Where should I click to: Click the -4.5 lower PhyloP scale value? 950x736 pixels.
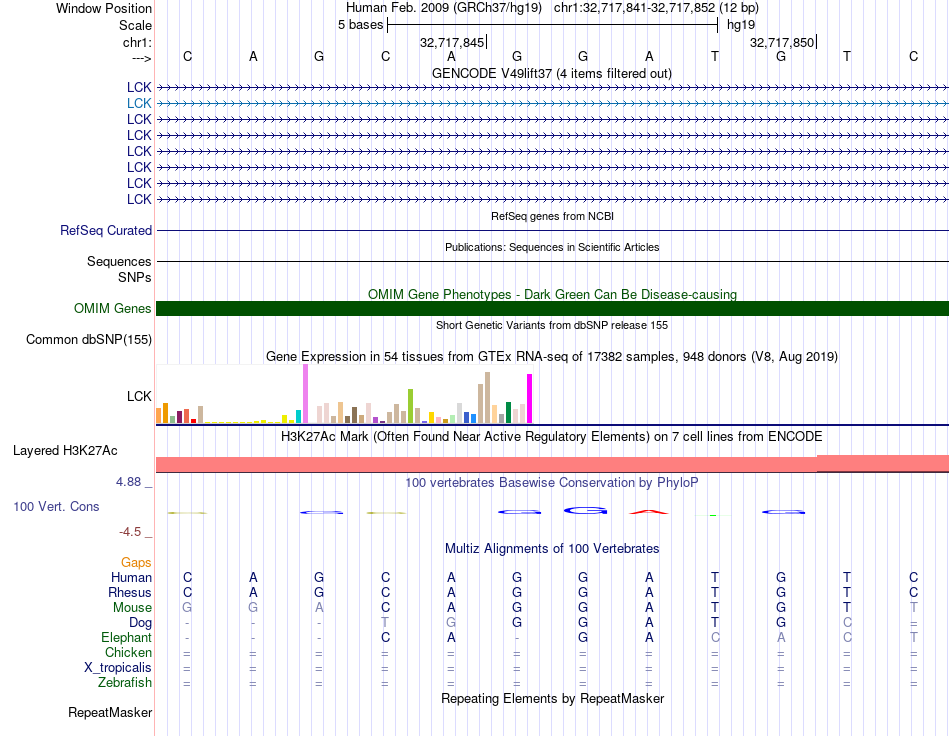click(x=130, y=532)
